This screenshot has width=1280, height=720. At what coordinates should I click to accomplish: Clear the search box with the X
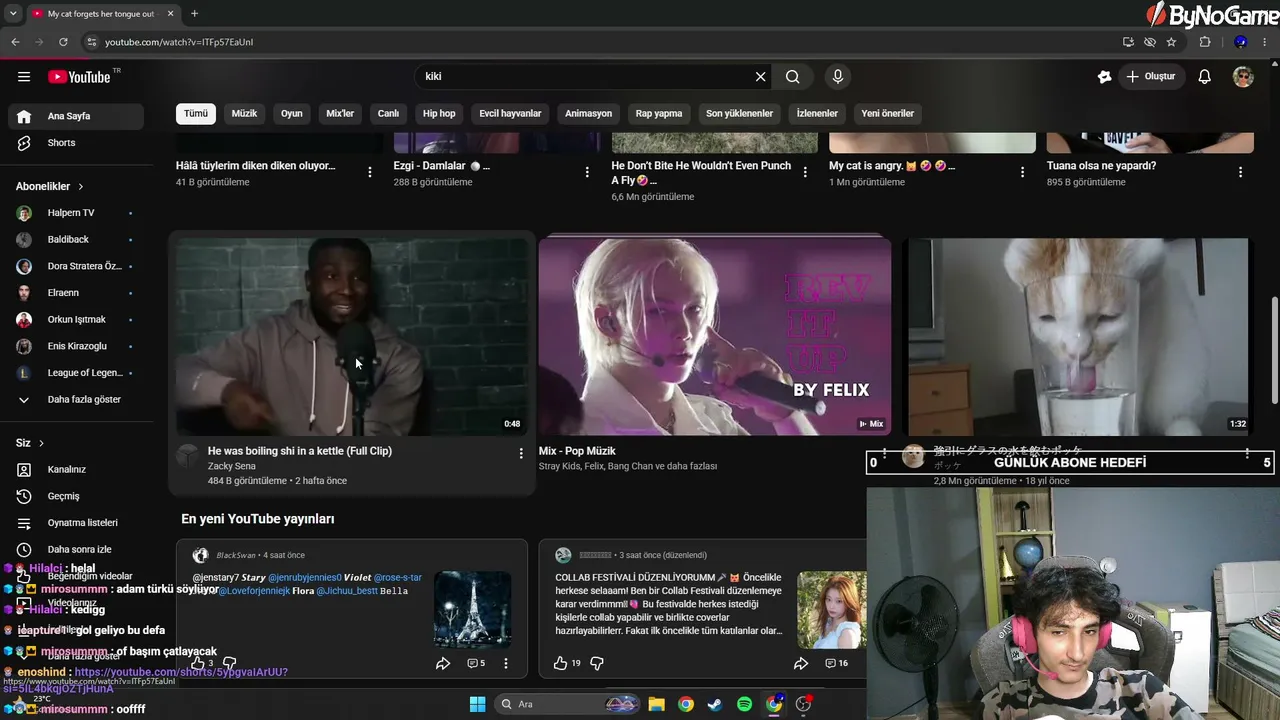760,76
